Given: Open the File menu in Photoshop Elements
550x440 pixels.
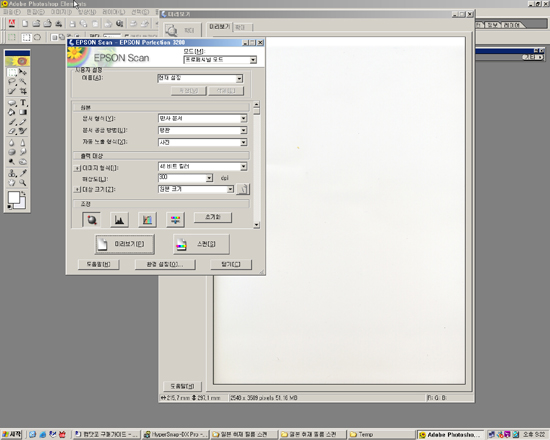Looking at the screenshot, I should click(x=13, y=12).
